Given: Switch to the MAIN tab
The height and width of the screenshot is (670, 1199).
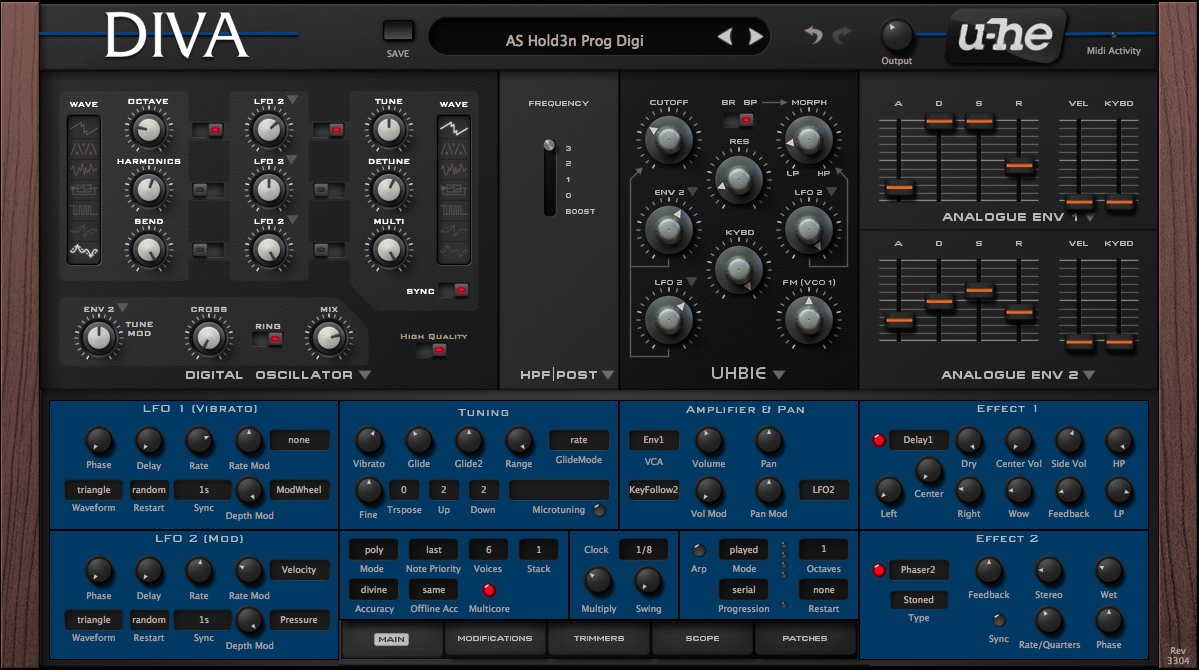Looking at the screenshot, I should tap(392, 639).
